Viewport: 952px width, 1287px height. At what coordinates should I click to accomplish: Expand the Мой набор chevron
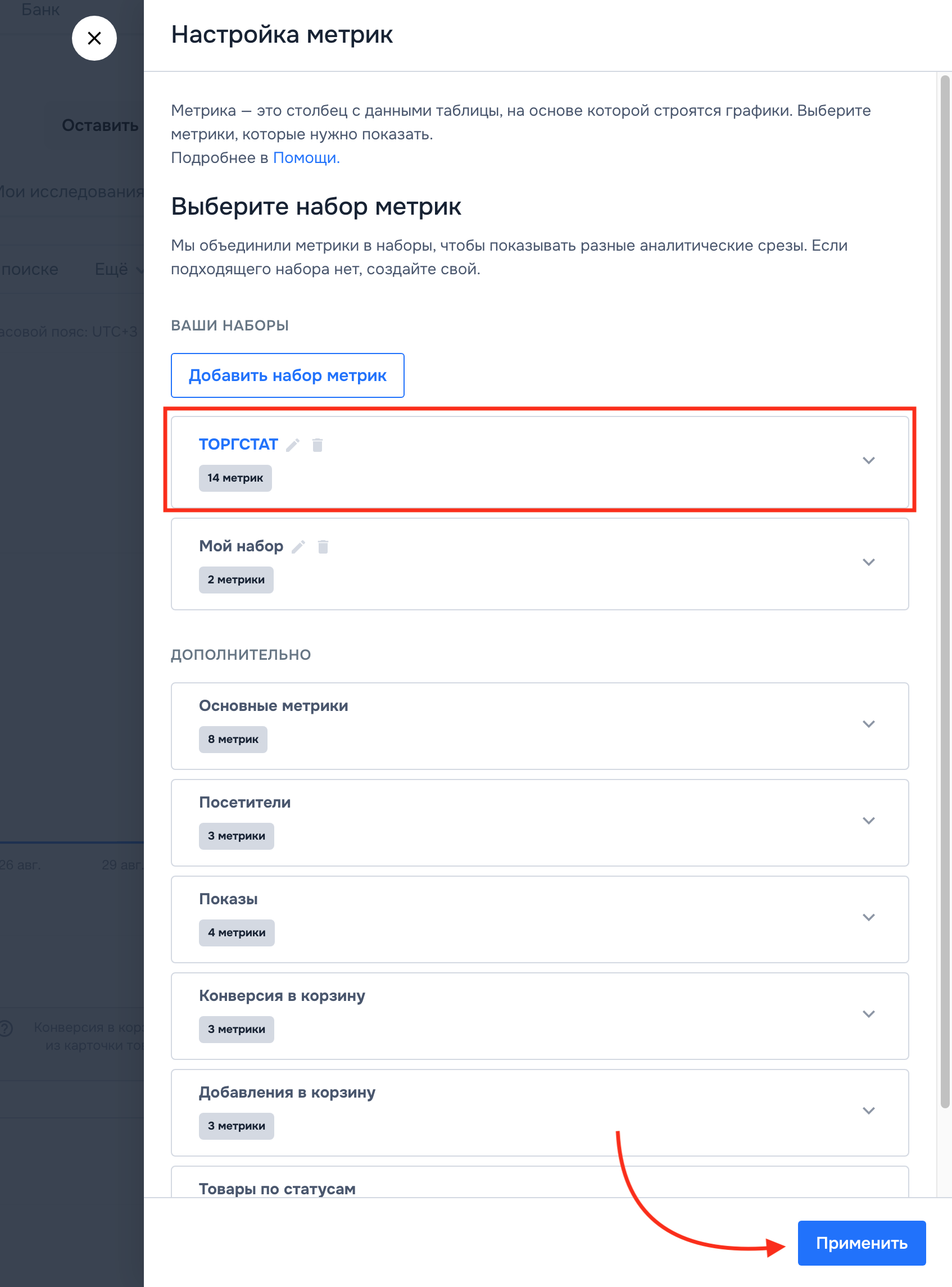click(868, 562)
